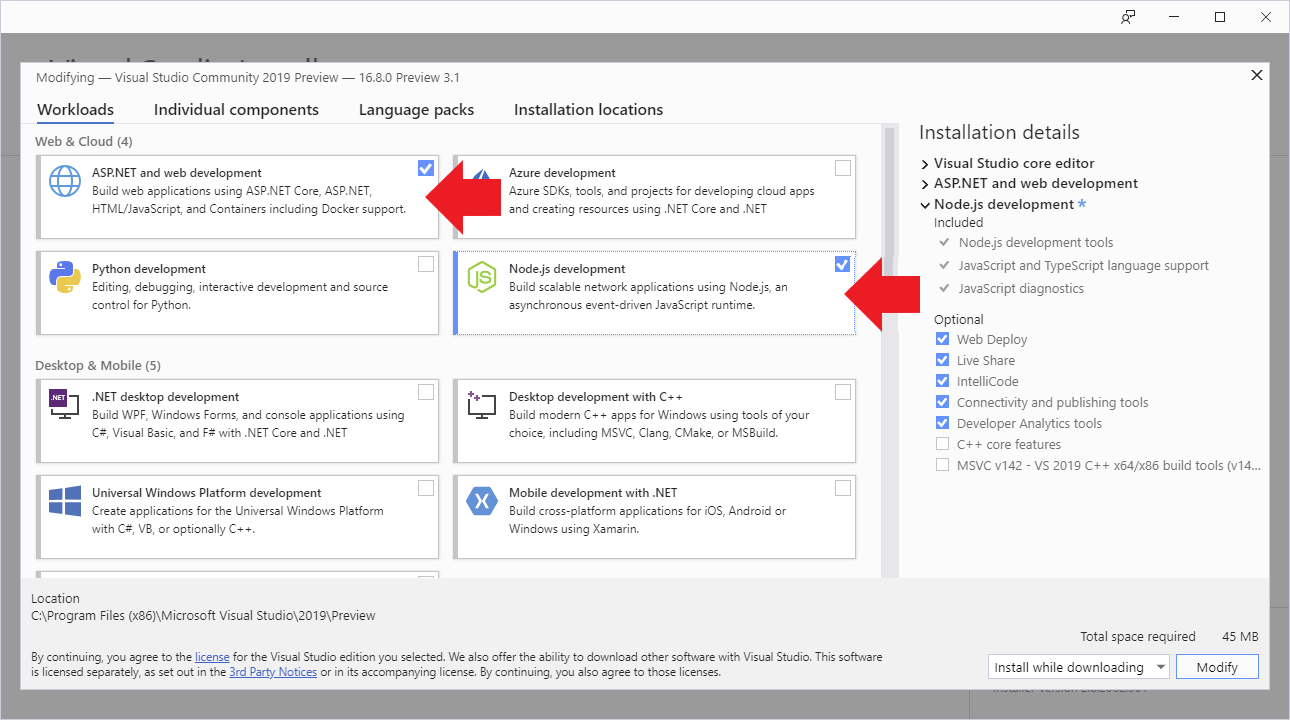This screenshot has height=720, width=1290.
Task: Click the Node.js development hexagon icon
Action: (481, 277)
